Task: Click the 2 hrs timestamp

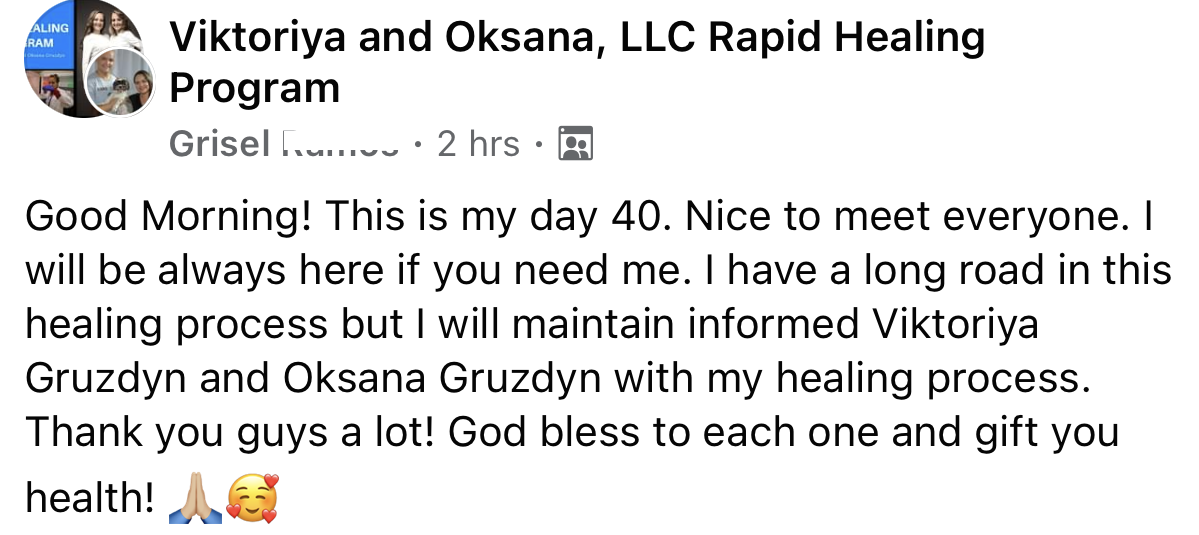Action: tap(479, 144)
